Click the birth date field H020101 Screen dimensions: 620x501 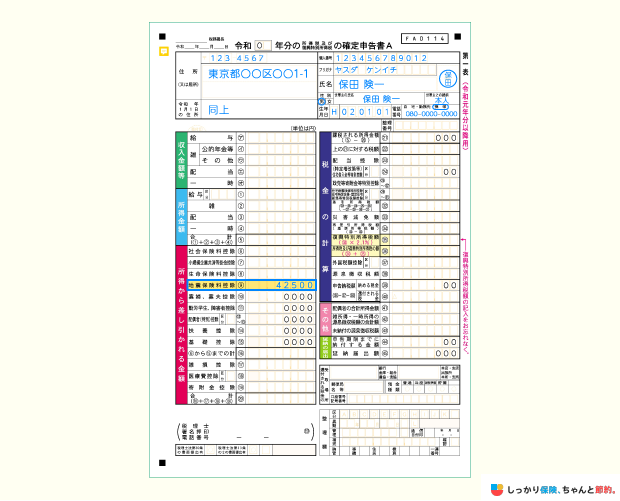360,112
